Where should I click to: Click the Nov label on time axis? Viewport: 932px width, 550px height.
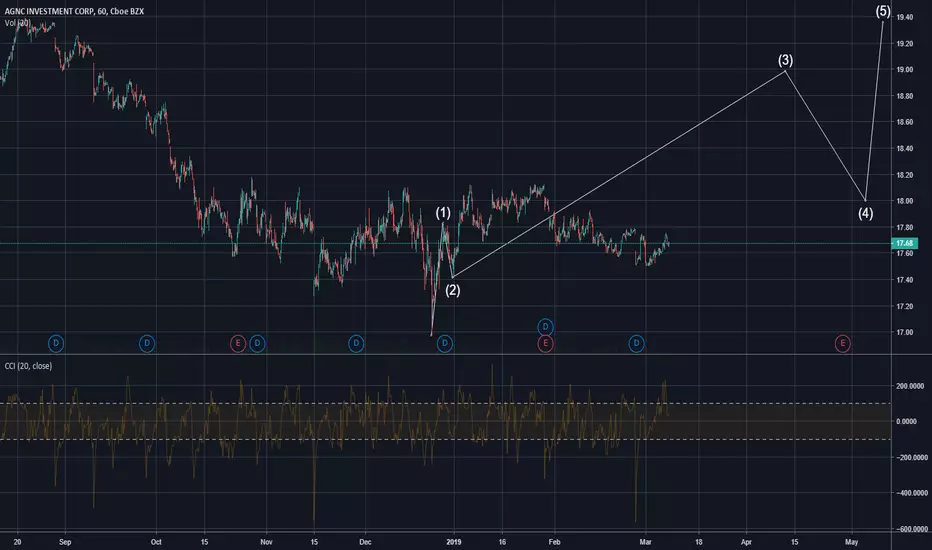pyautogui.click(x=266, y=542)
